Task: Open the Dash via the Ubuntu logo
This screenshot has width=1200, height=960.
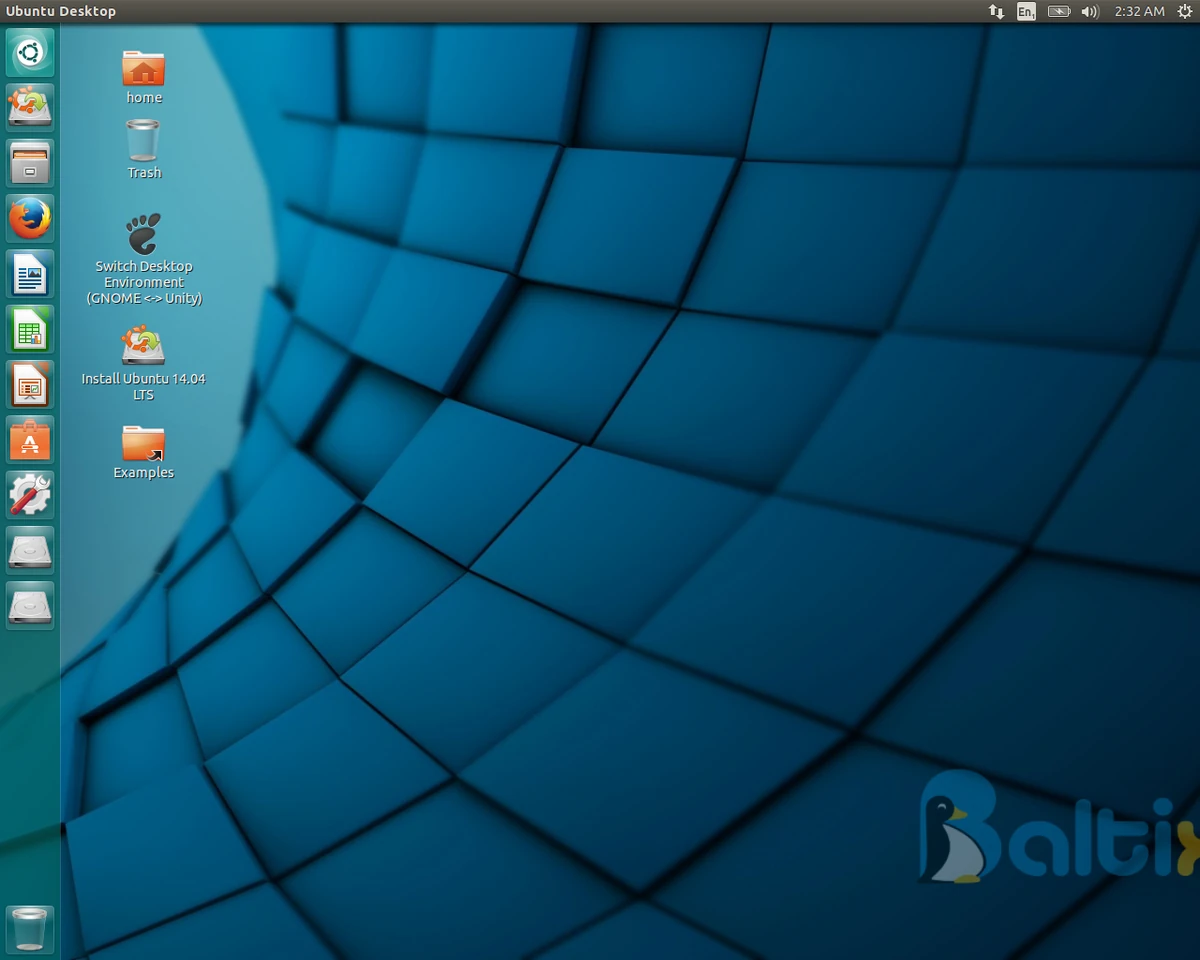Action: coord(30,52)
